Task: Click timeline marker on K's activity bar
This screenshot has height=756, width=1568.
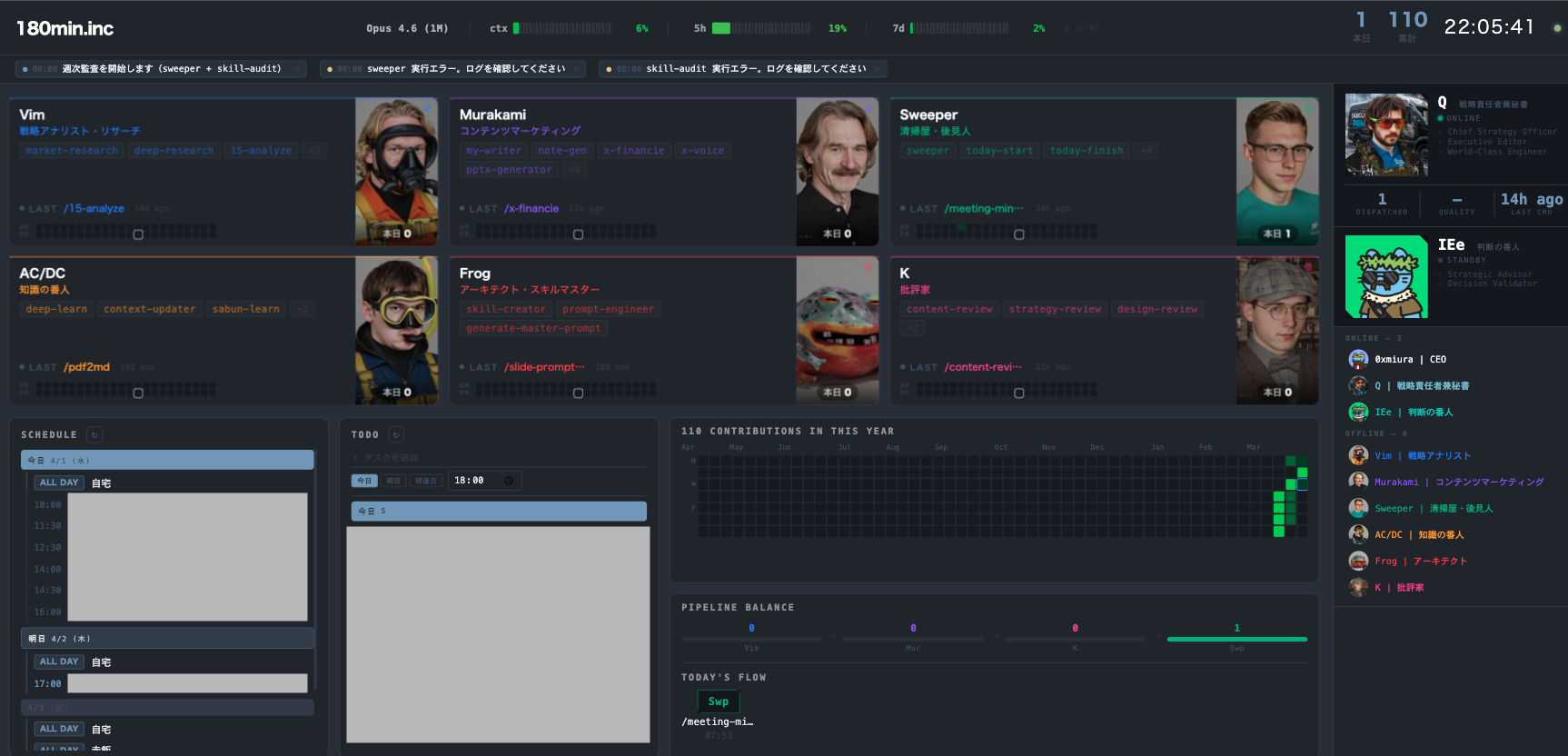Action: [x=1018, y=393]
